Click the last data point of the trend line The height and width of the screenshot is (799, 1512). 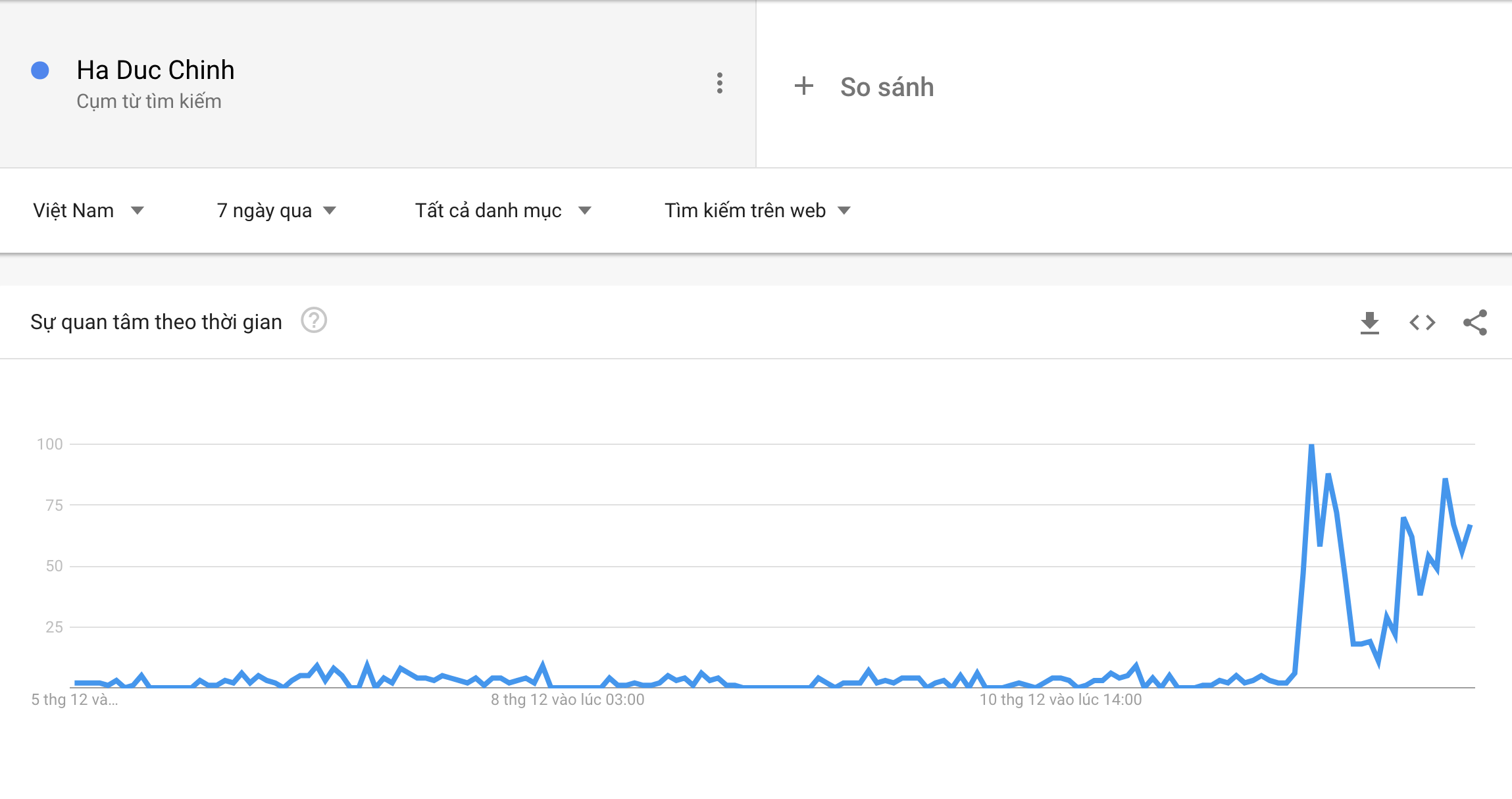coord(1470,526)
